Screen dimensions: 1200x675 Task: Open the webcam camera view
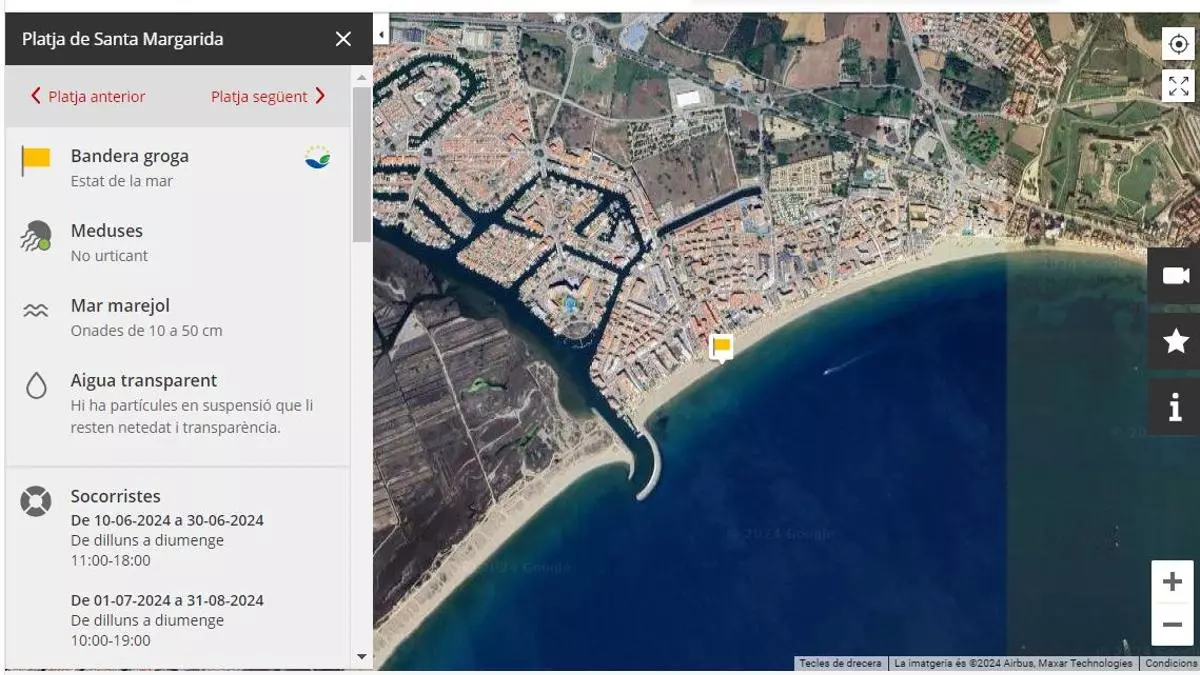[1175, 276]
